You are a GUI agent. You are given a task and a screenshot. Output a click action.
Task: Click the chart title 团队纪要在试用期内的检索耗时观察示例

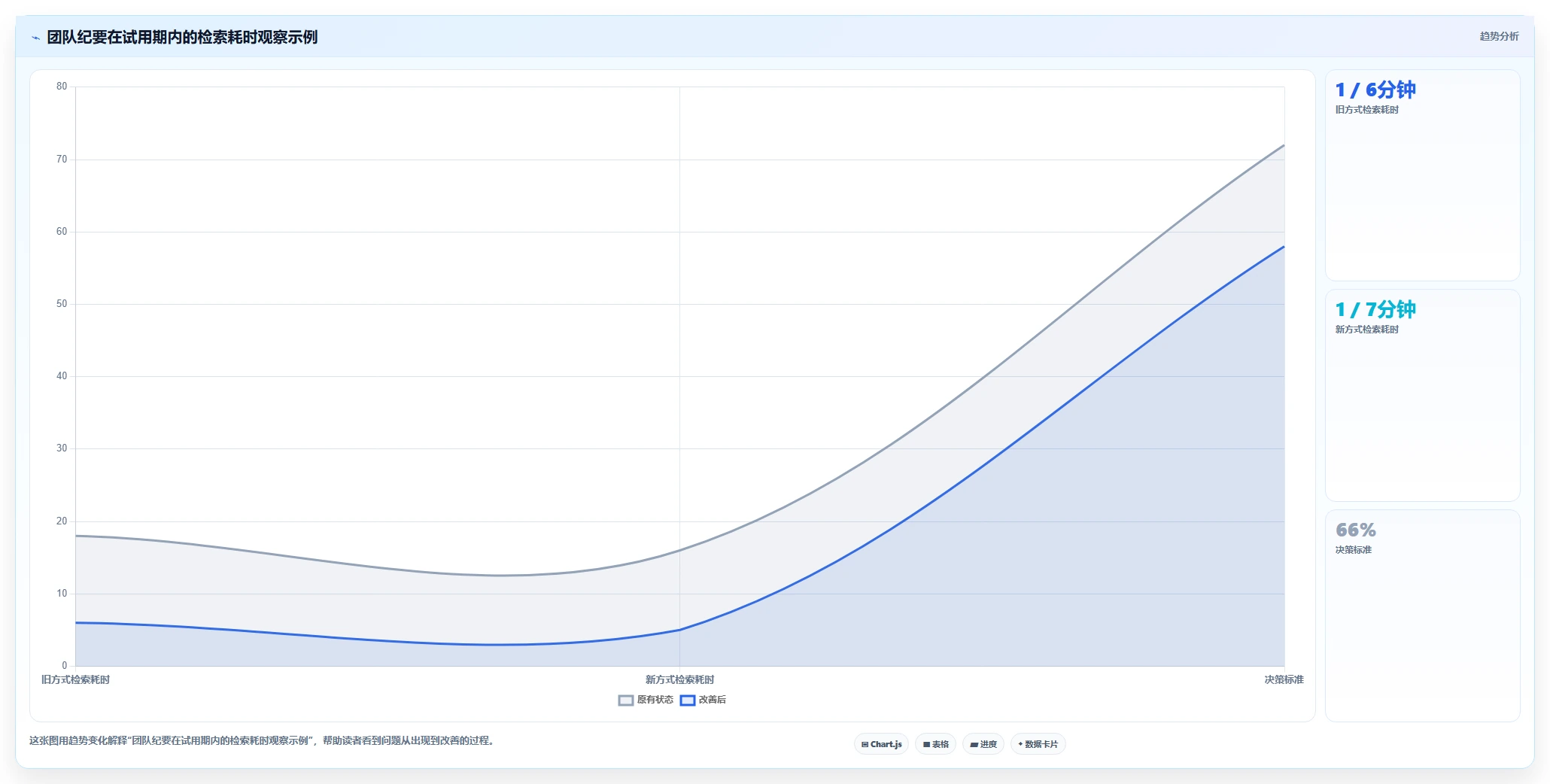[182, 37]
